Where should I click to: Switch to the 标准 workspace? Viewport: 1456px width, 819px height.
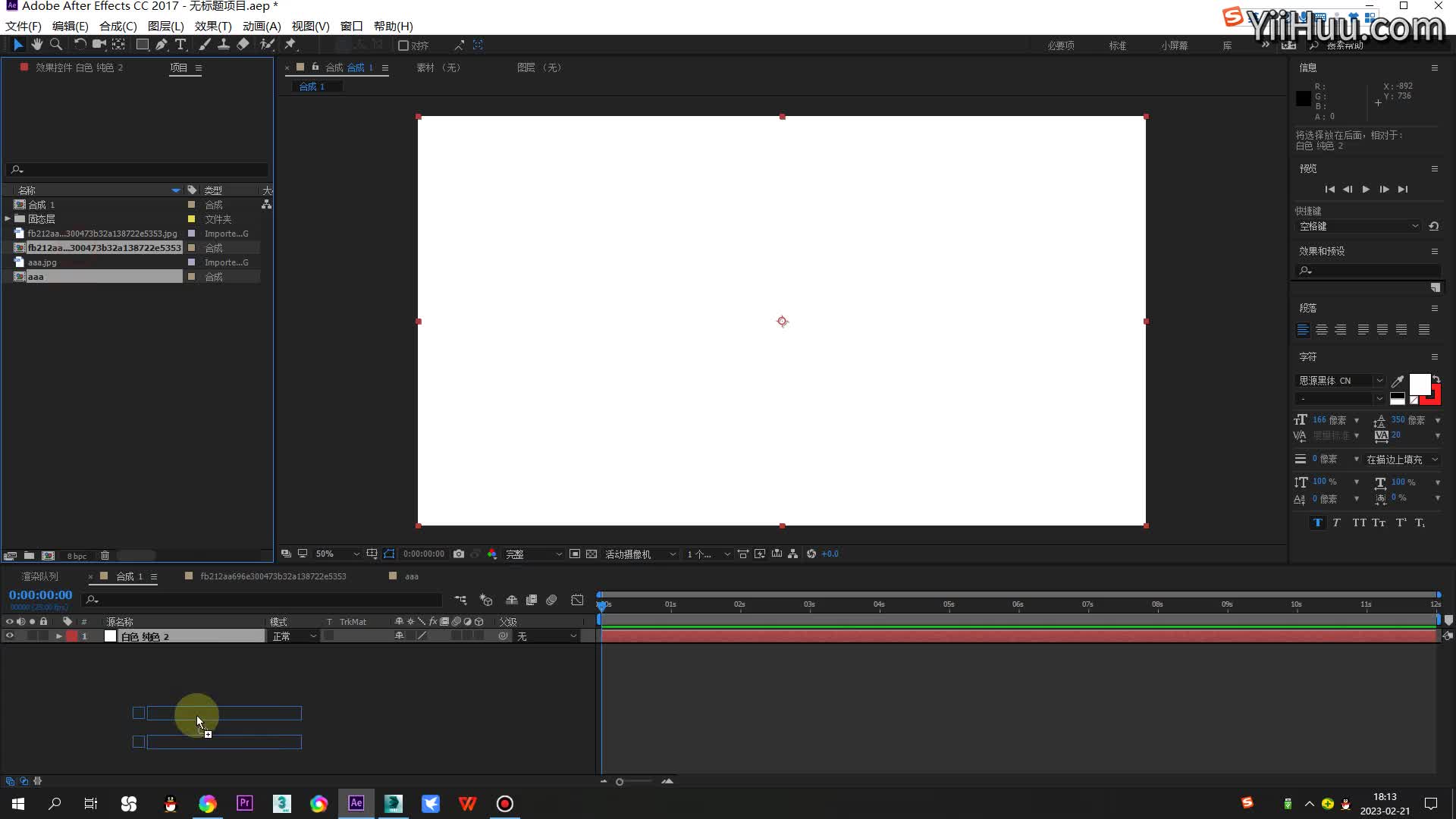coord(1118,45)
